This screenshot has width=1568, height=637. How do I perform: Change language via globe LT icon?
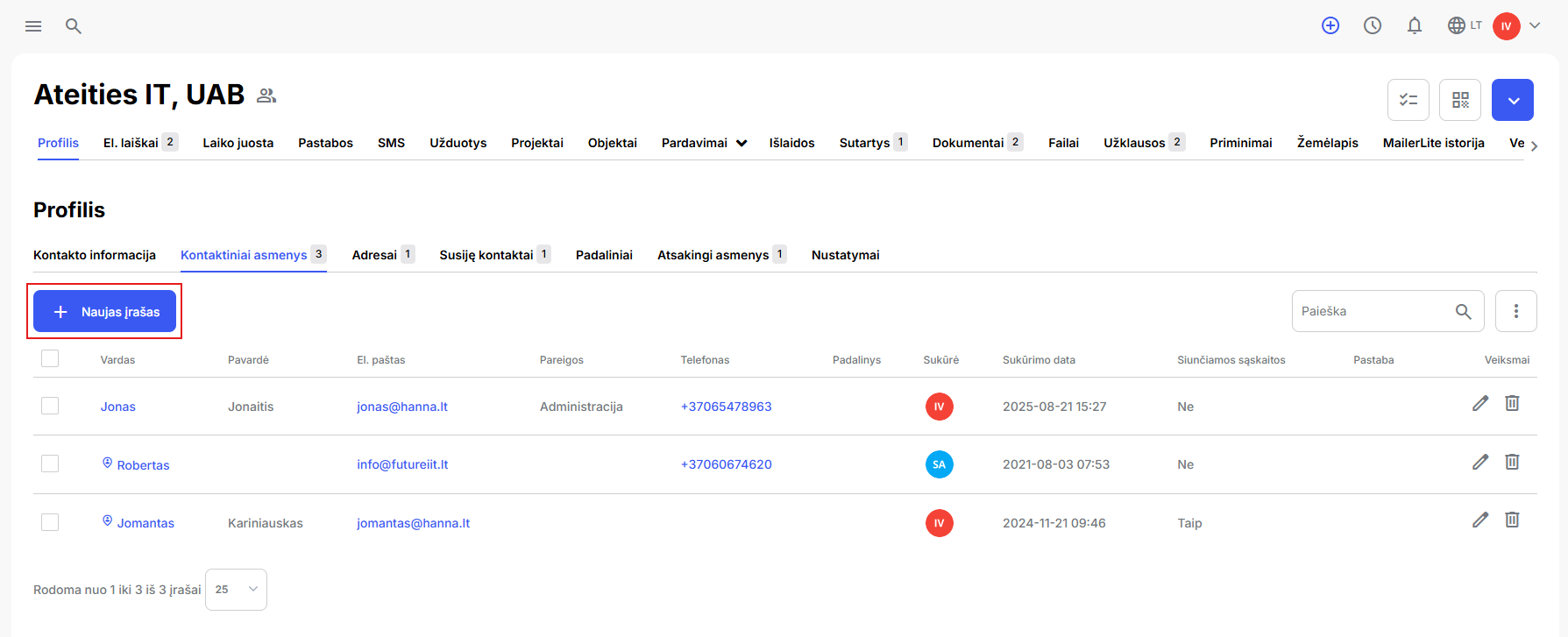click(1465, 25)
